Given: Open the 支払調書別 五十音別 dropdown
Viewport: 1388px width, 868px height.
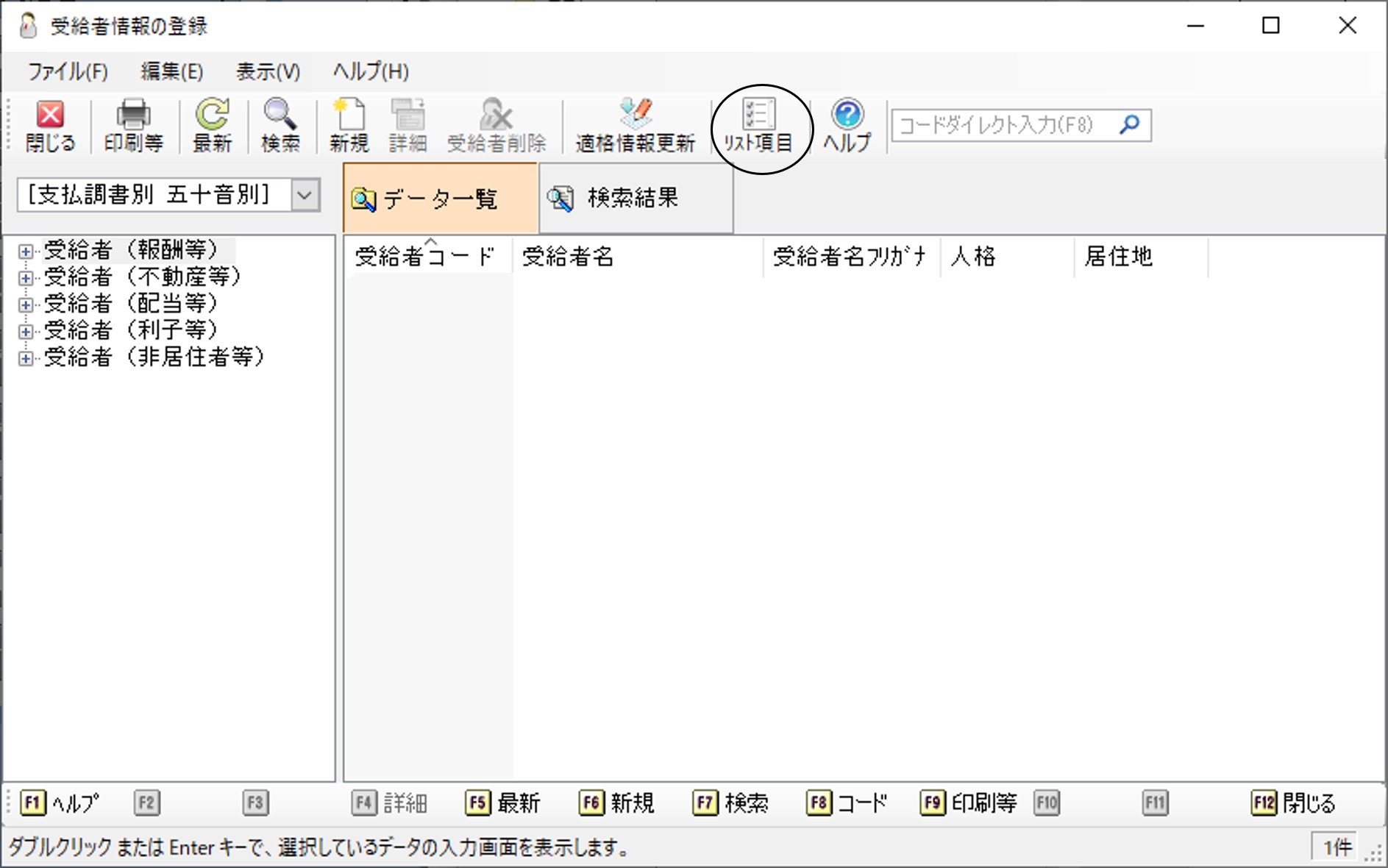Looking at the screenshot, I should click(305, 196).
